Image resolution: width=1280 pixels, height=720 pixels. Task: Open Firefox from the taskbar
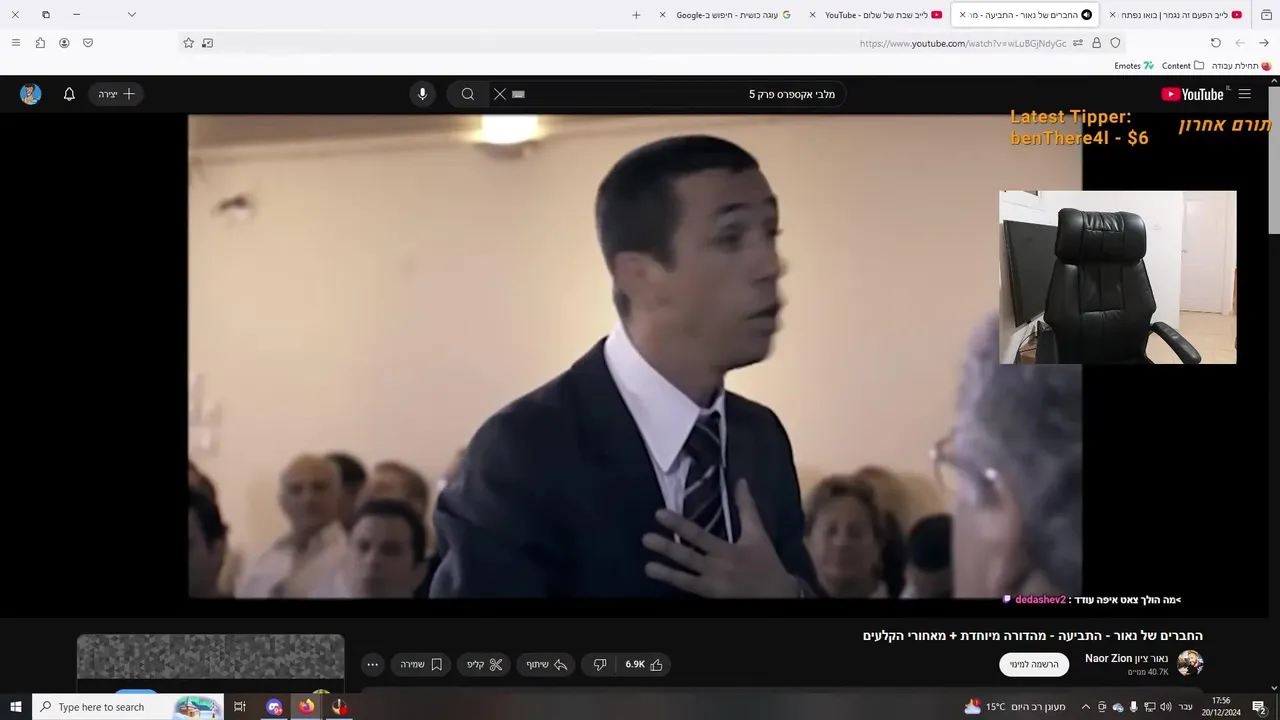[x=306, y=707]
